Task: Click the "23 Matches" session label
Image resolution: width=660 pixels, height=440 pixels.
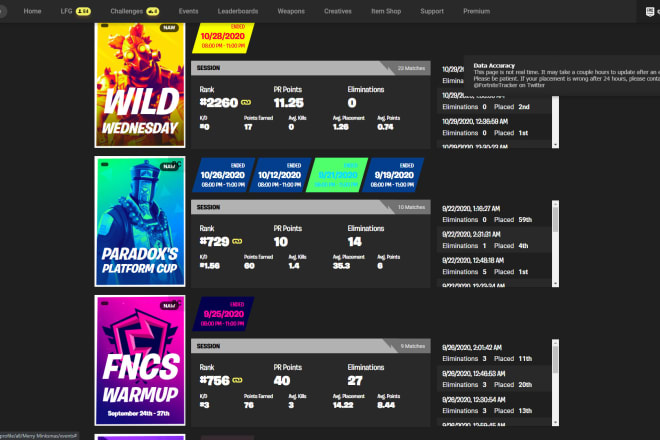Action: point(411,68)
